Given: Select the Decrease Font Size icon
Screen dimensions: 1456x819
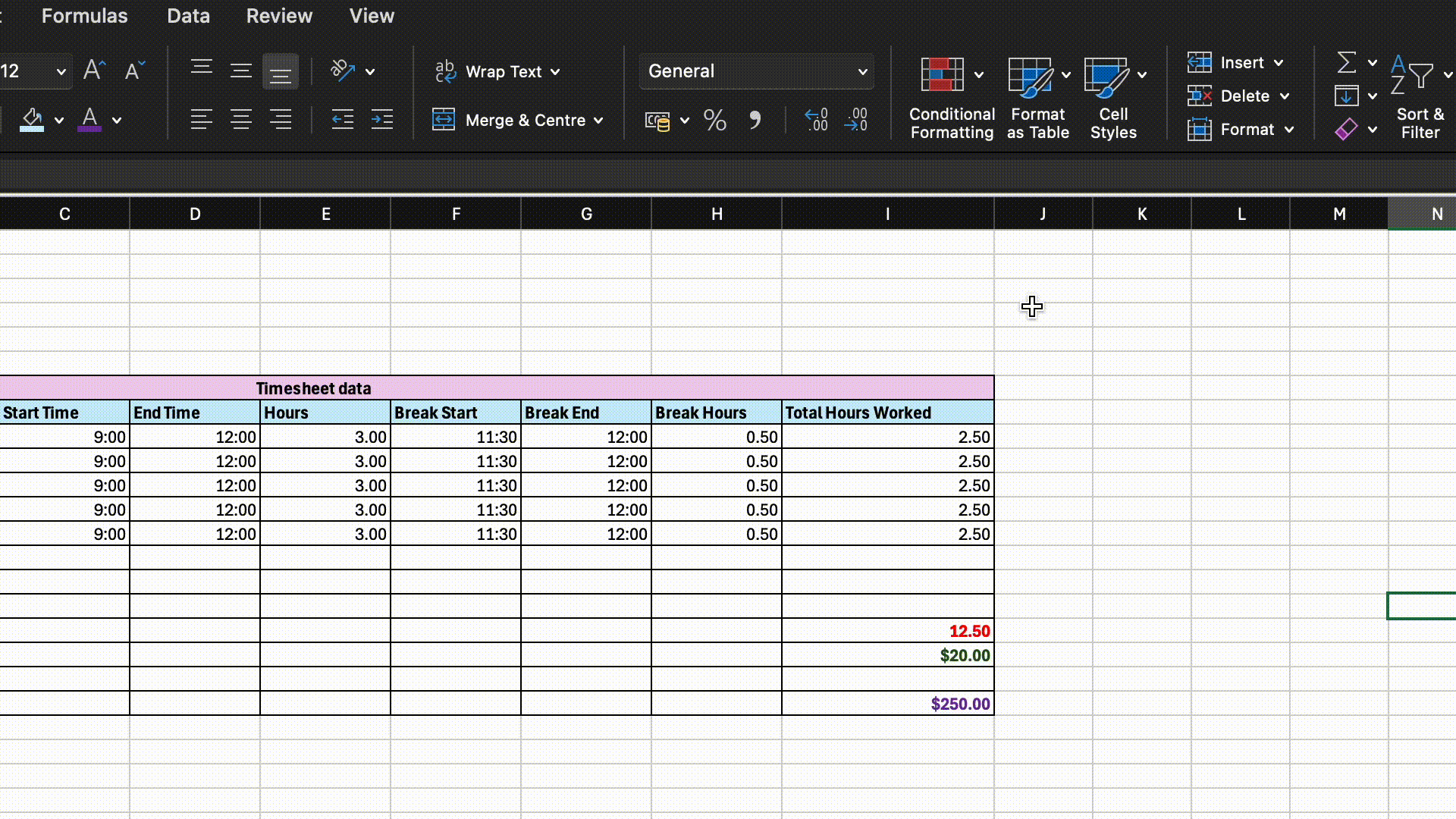Looking at the screenshot, I should point(134,71).
